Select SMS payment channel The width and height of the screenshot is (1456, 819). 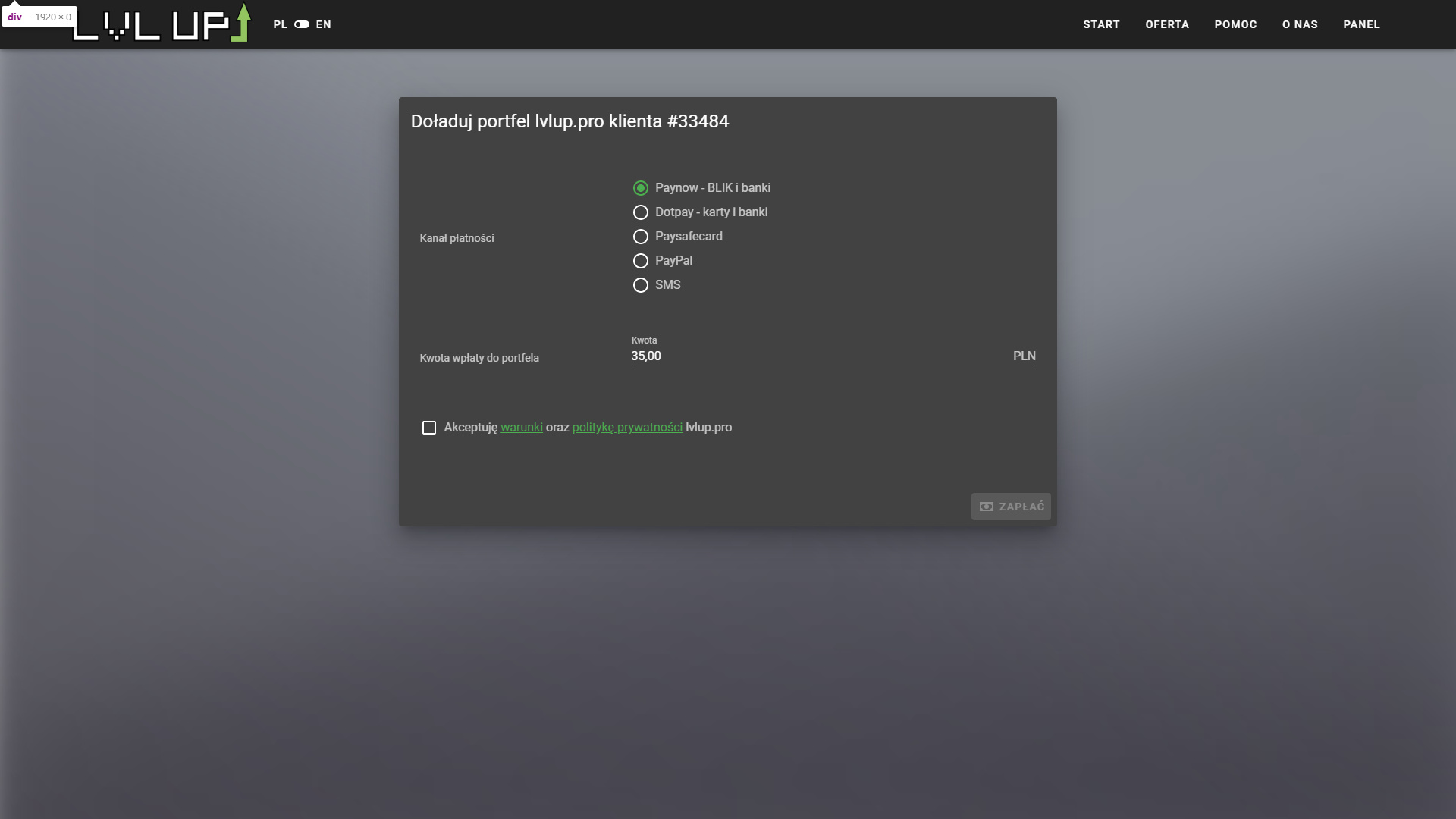(641, 285)
